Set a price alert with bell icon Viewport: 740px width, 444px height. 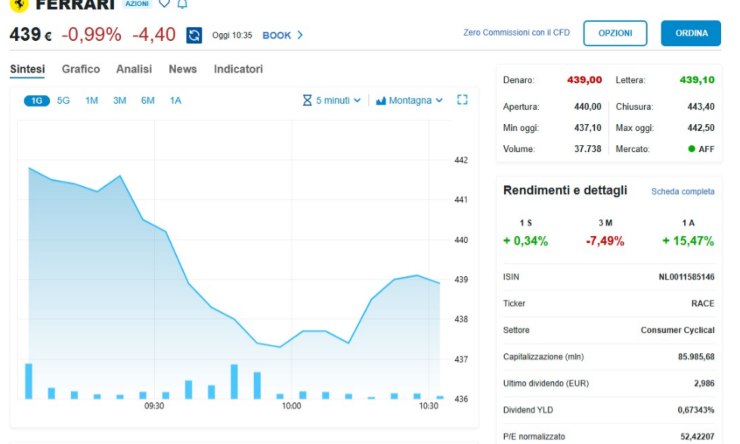[x=182, y=4]
